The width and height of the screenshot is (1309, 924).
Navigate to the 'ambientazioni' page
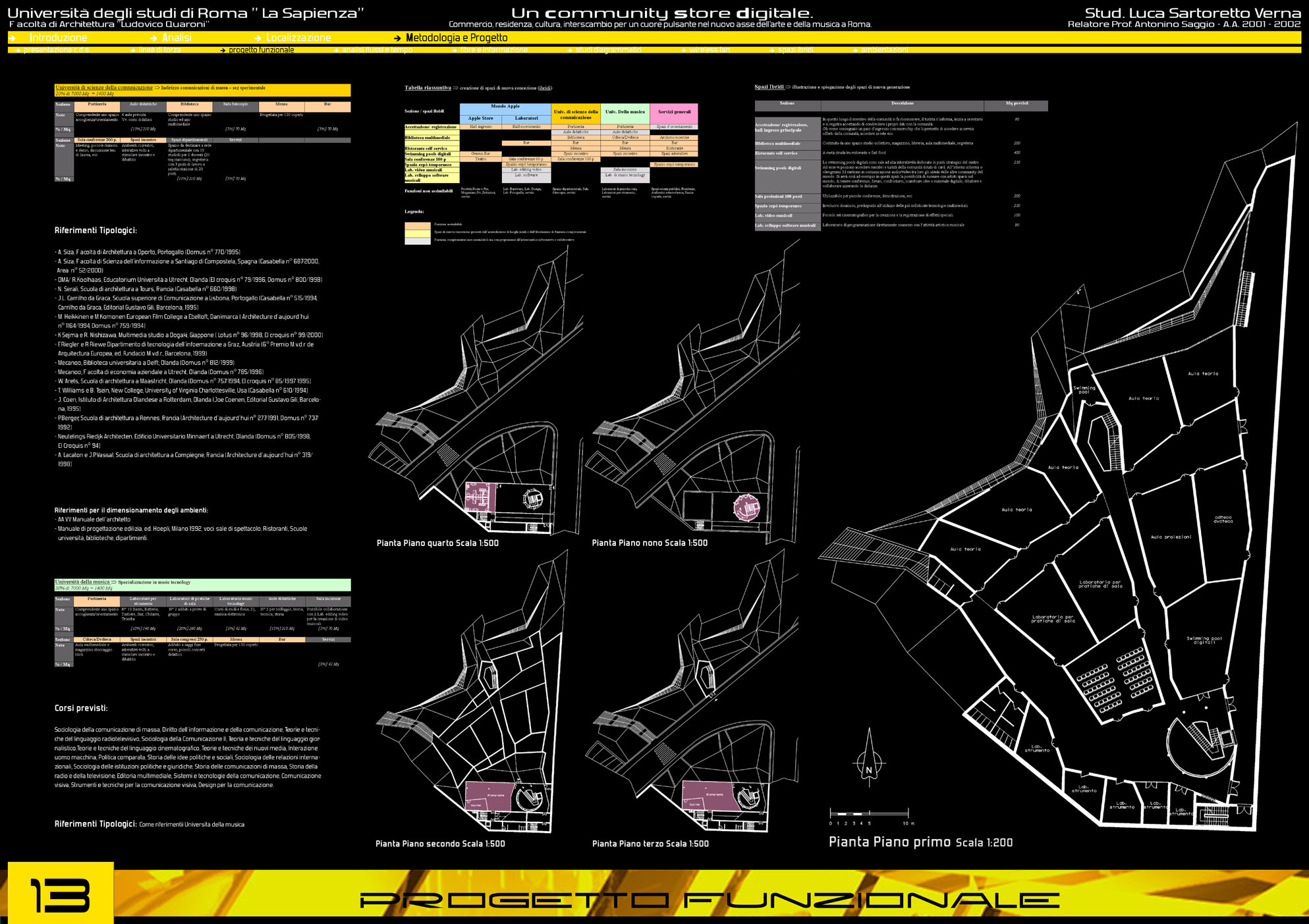883,50
